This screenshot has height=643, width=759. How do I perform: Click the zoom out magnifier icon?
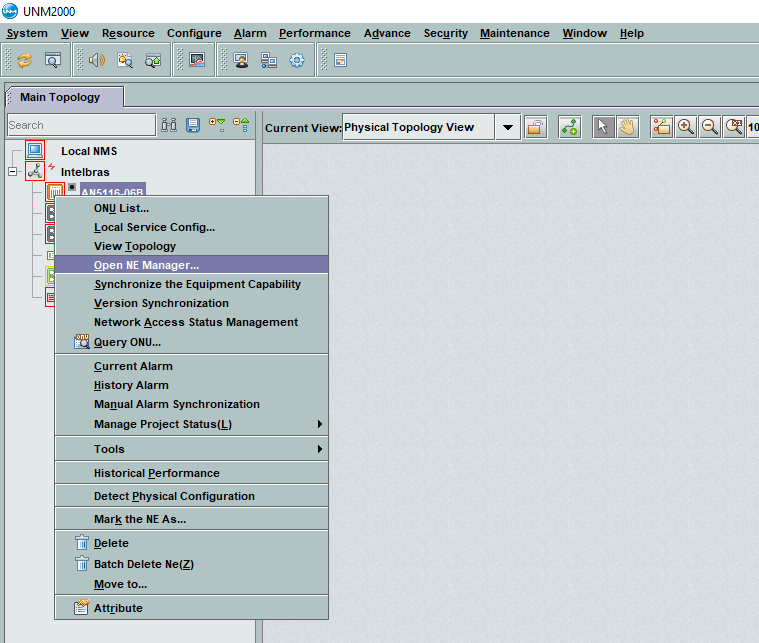710,127
